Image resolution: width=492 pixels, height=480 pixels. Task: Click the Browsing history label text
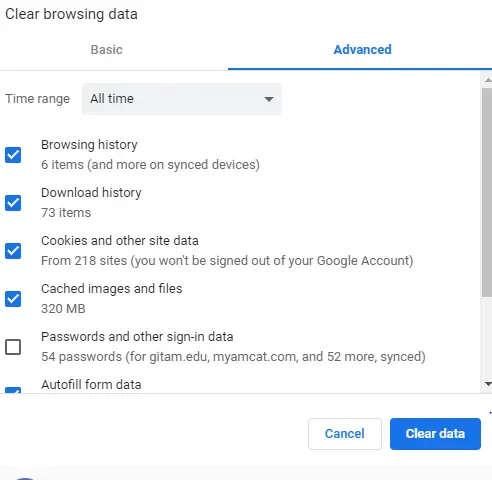[89, 145]
